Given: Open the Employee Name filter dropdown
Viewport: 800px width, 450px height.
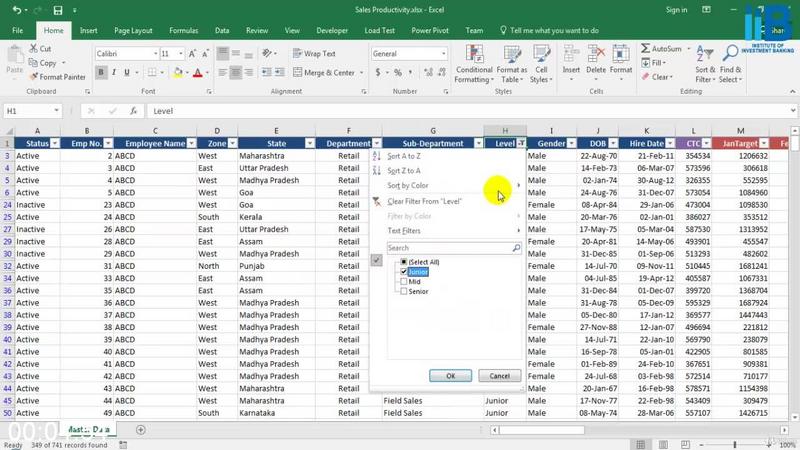Looking at the screenshot, I should point(191,143).
